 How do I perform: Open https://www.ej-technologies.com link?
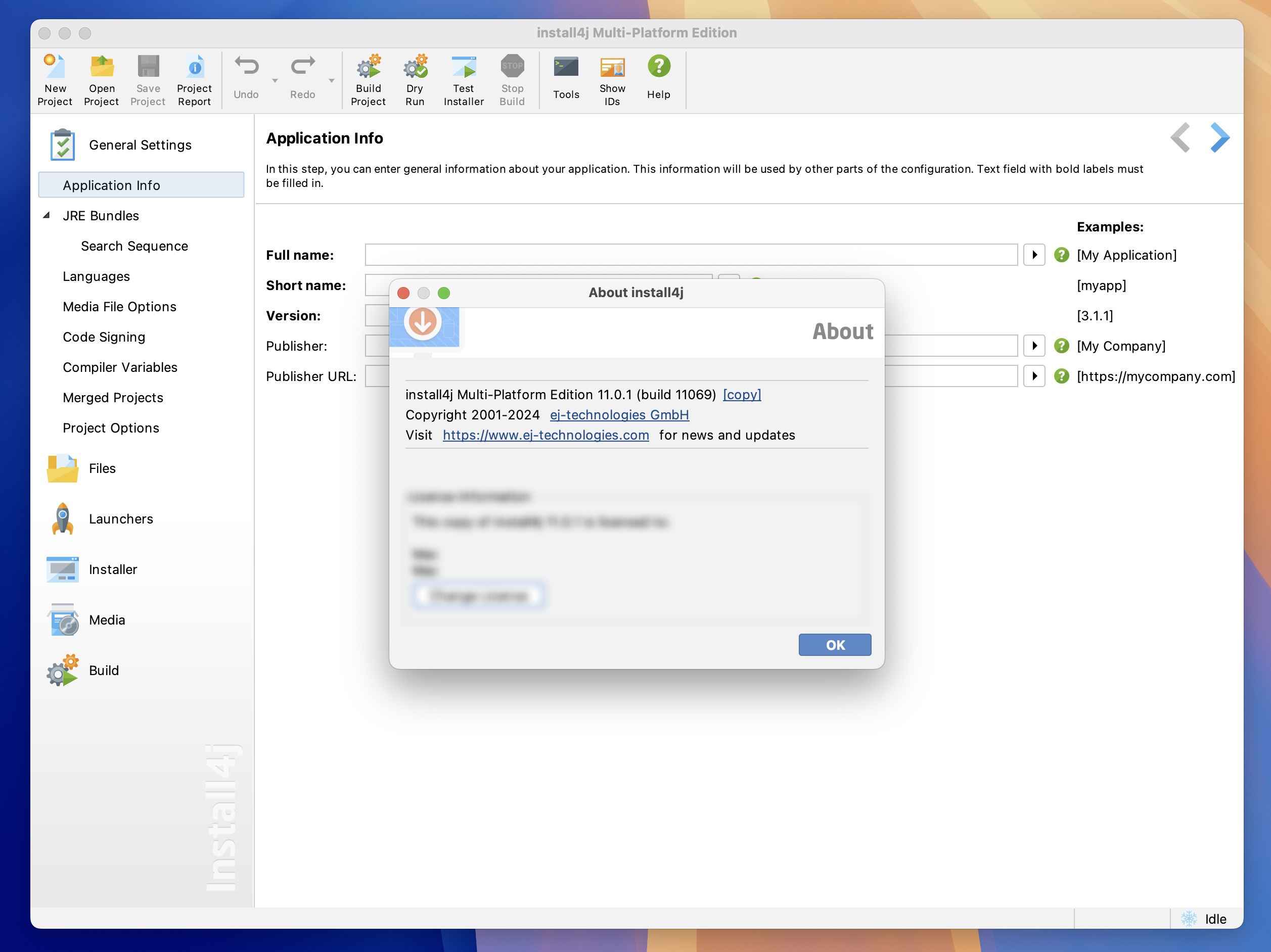pyautogui.click(x=546, y=435)
